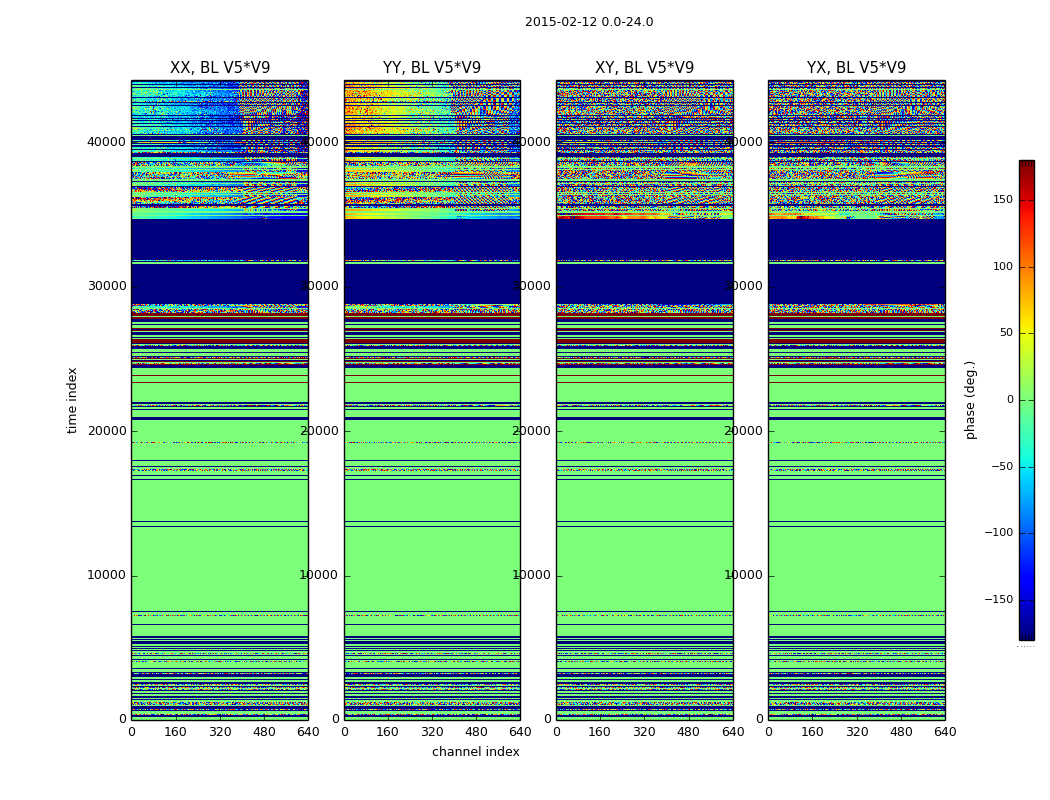Click the "channel index" x-axis label

click(x=476, y=752)
